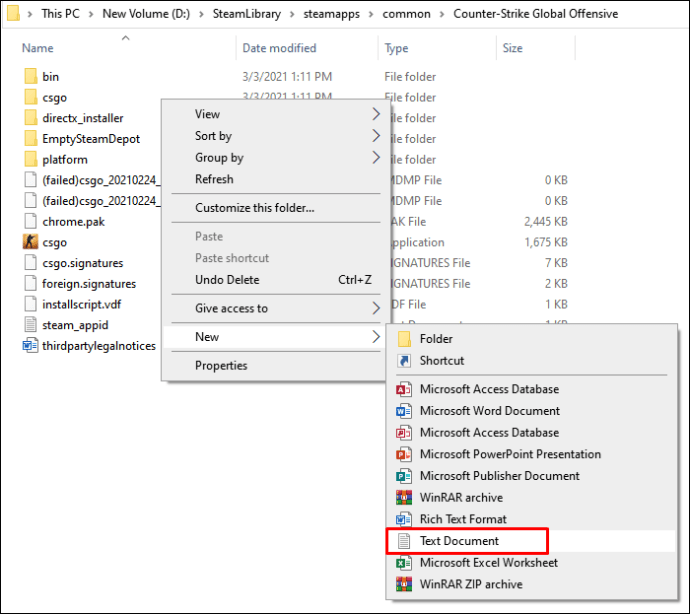Select the csgo.signatures file name
690x614 pixels.
(x=83, y=263)
